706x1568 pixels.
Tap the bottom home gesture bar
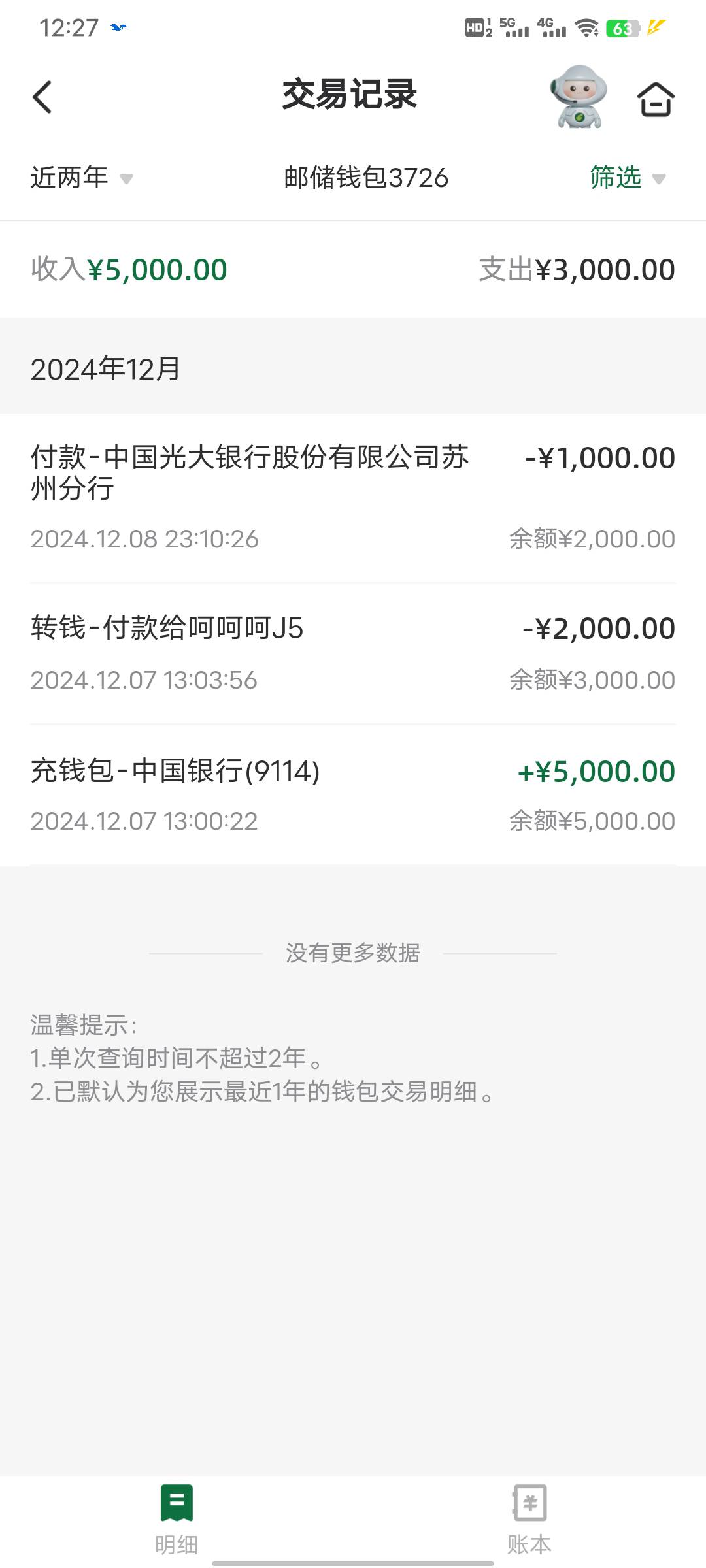[353, 1563]
